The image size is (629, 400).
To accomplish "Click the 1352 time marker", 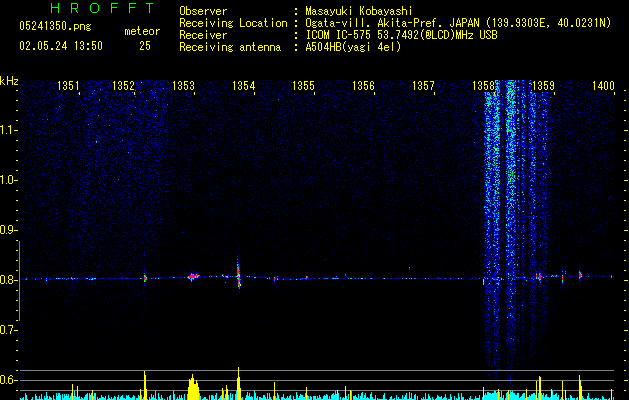I will click(123, 86).
